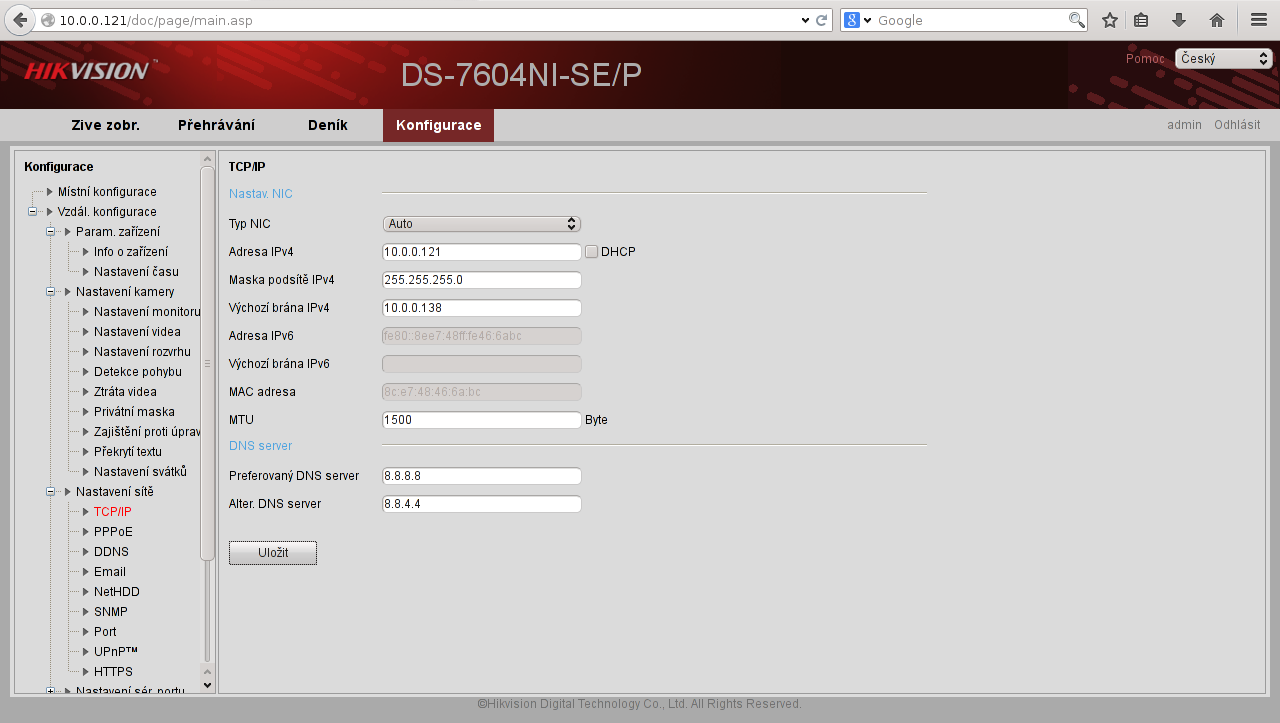Viewport: 1280px width, 723px height.
Task: Open Ztráta videa item
Action: click(125, 392)
